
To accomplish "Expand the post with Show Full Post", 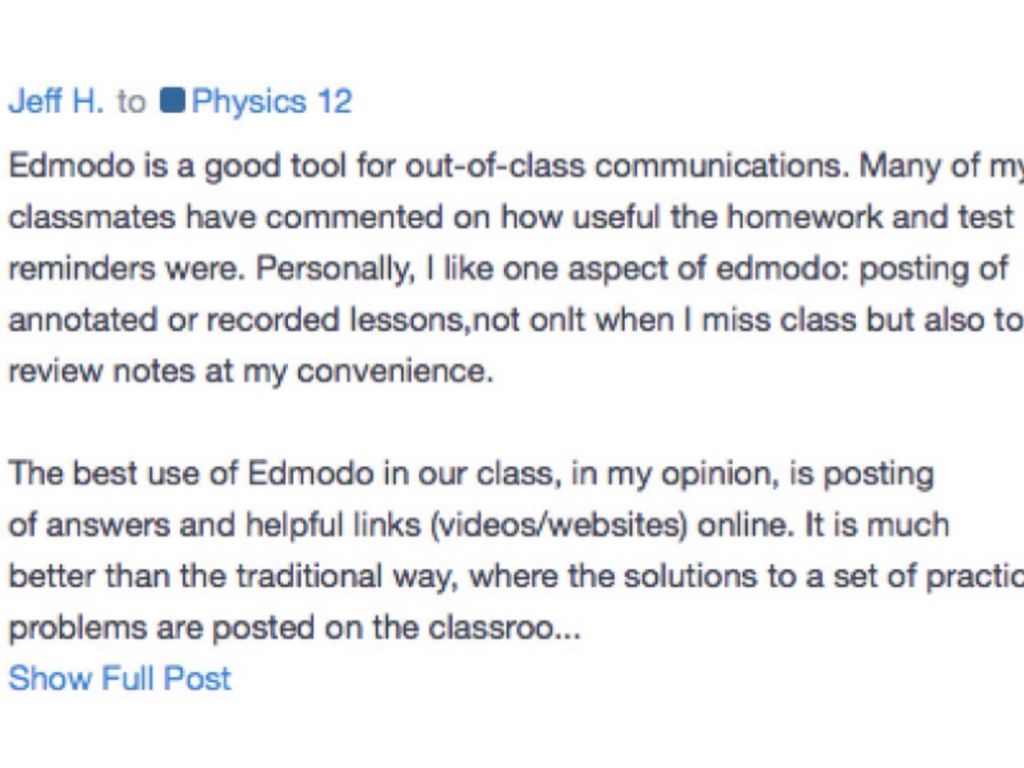I will point(120,678).
